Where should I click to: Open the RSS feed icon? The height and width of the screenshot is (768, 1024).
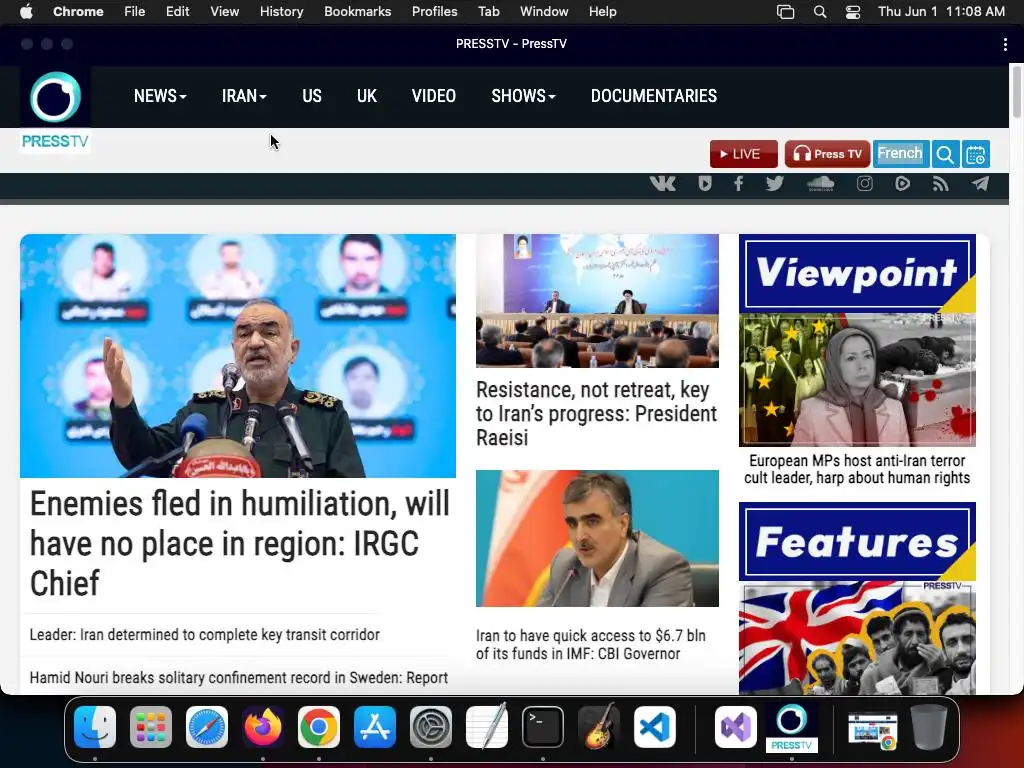tap(940, 184)
